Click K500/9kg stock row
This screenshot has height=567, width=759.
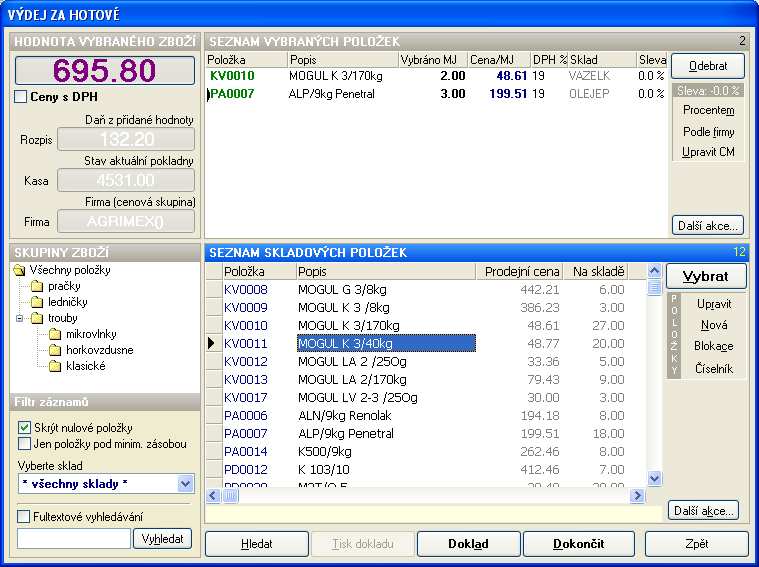pyautogui.click(x=426, y=451)
